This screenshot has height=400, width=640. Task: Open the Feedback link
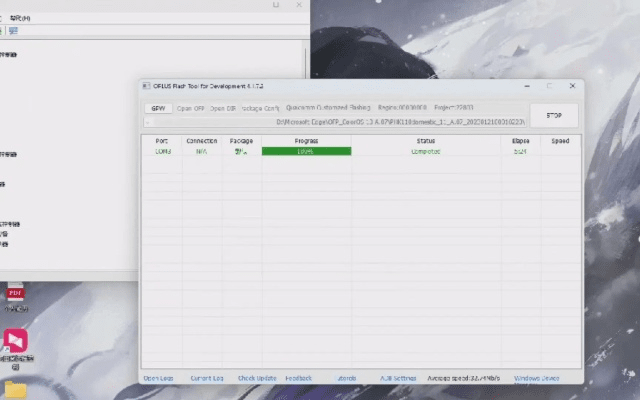coord(299,379)
